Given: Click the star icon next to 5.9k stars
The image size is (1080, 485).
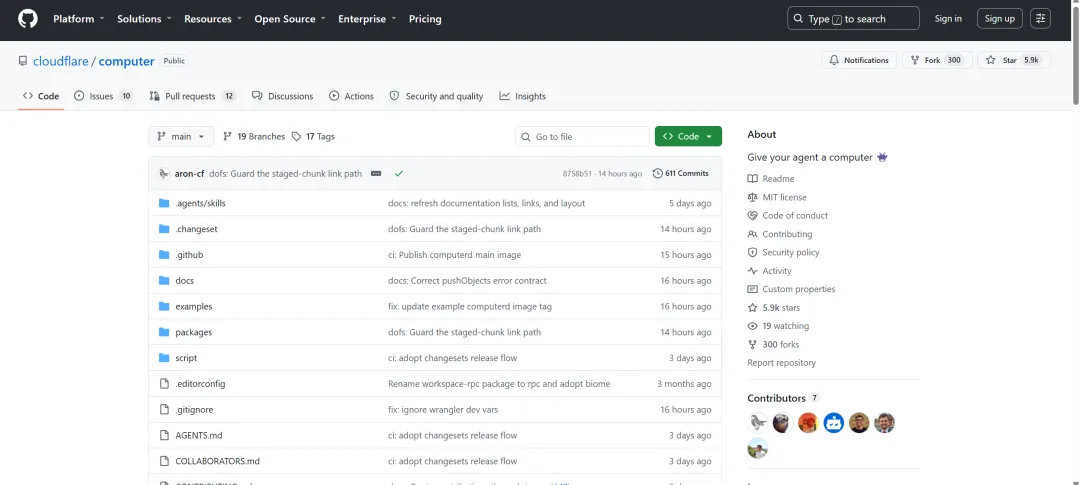Looking at the screenshot, I should pyautogui.click(x=752, y=308).
